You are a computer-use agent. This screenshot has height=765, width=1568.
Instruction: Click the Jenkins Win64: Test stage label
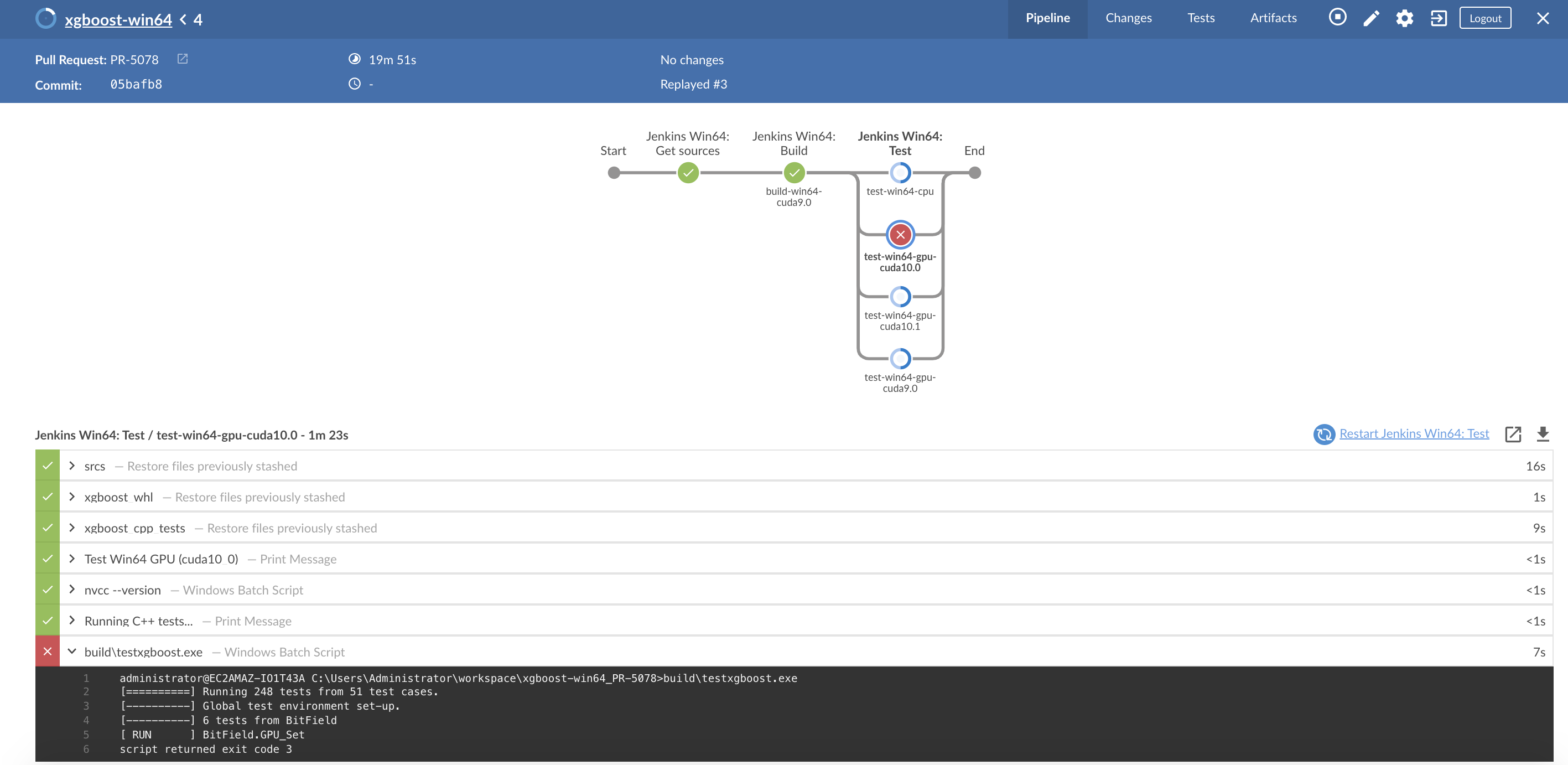tap(900, 144)
